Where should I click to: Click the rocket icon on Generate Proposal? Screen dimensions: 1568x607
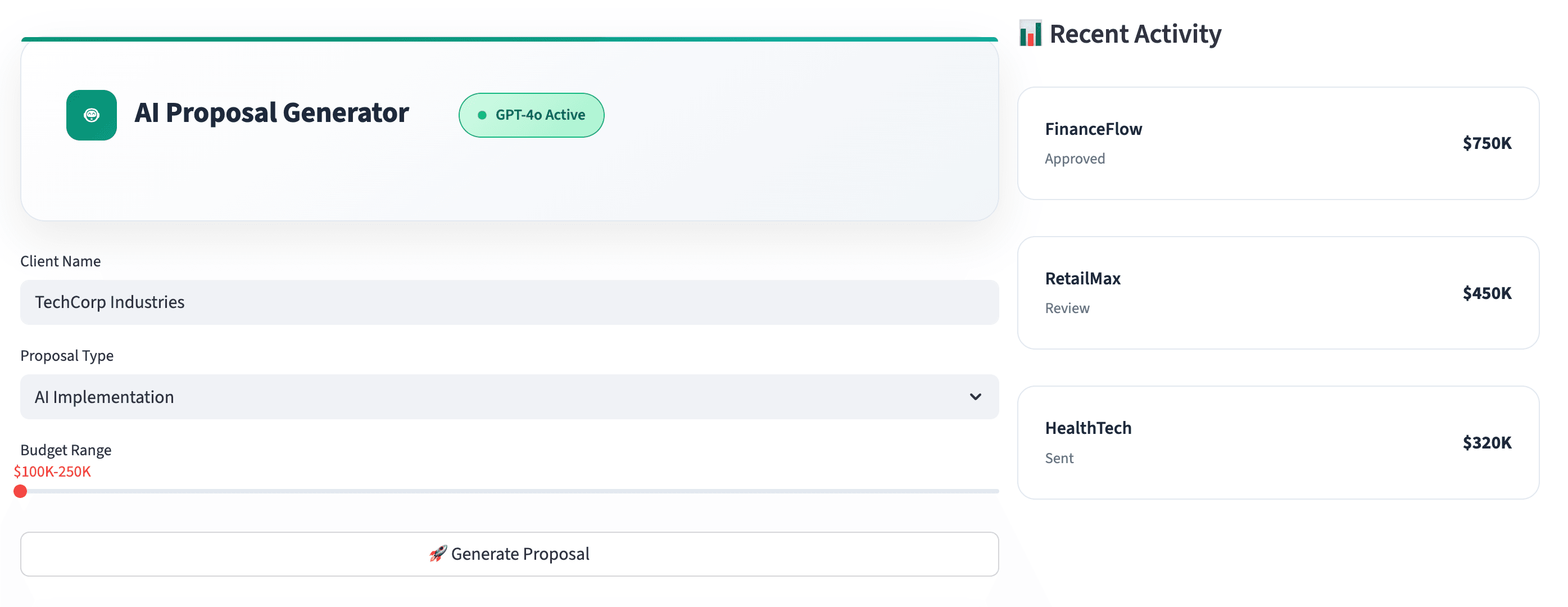[437, 554]
